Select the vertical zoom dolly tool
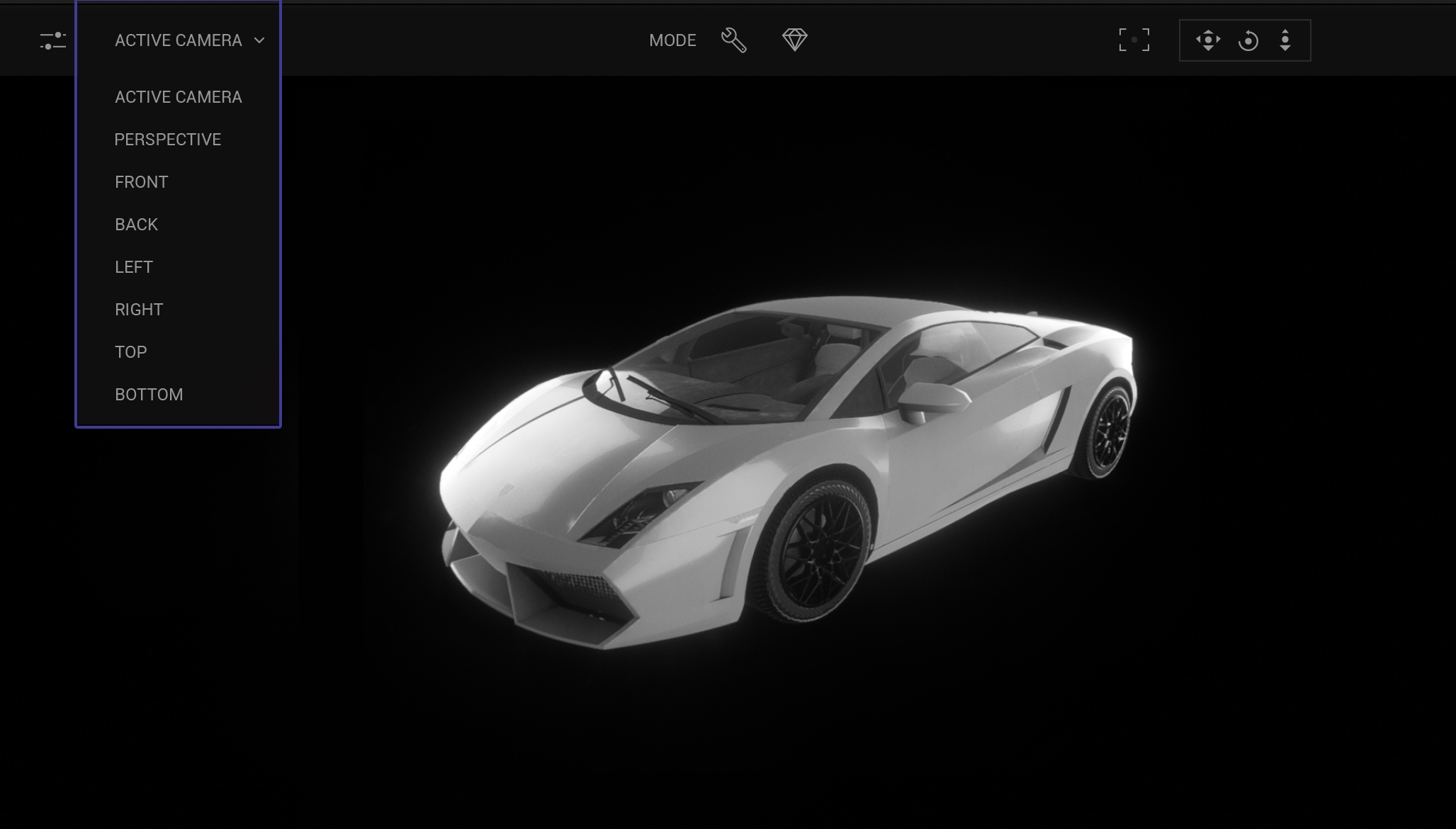The width and height of the screenshot is (1456, 829). click(x=1285, y=40)
